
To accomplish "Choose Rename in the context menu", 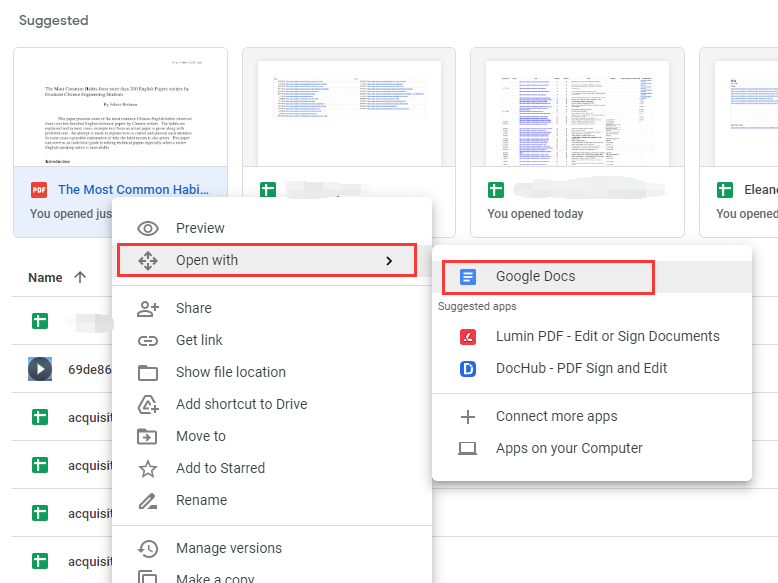I will [x=272, y=501].
